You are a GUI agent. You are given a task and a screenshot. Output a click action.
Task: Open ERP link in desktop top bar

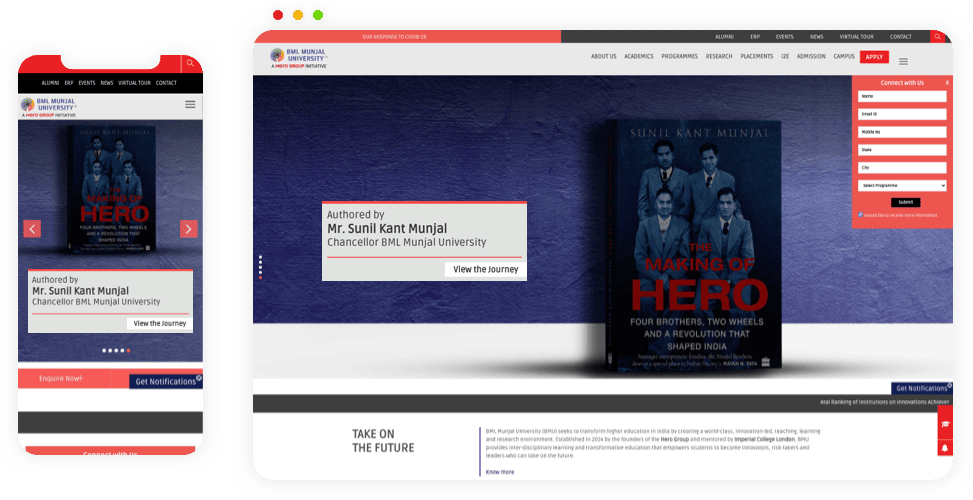(x=755, y=37)
